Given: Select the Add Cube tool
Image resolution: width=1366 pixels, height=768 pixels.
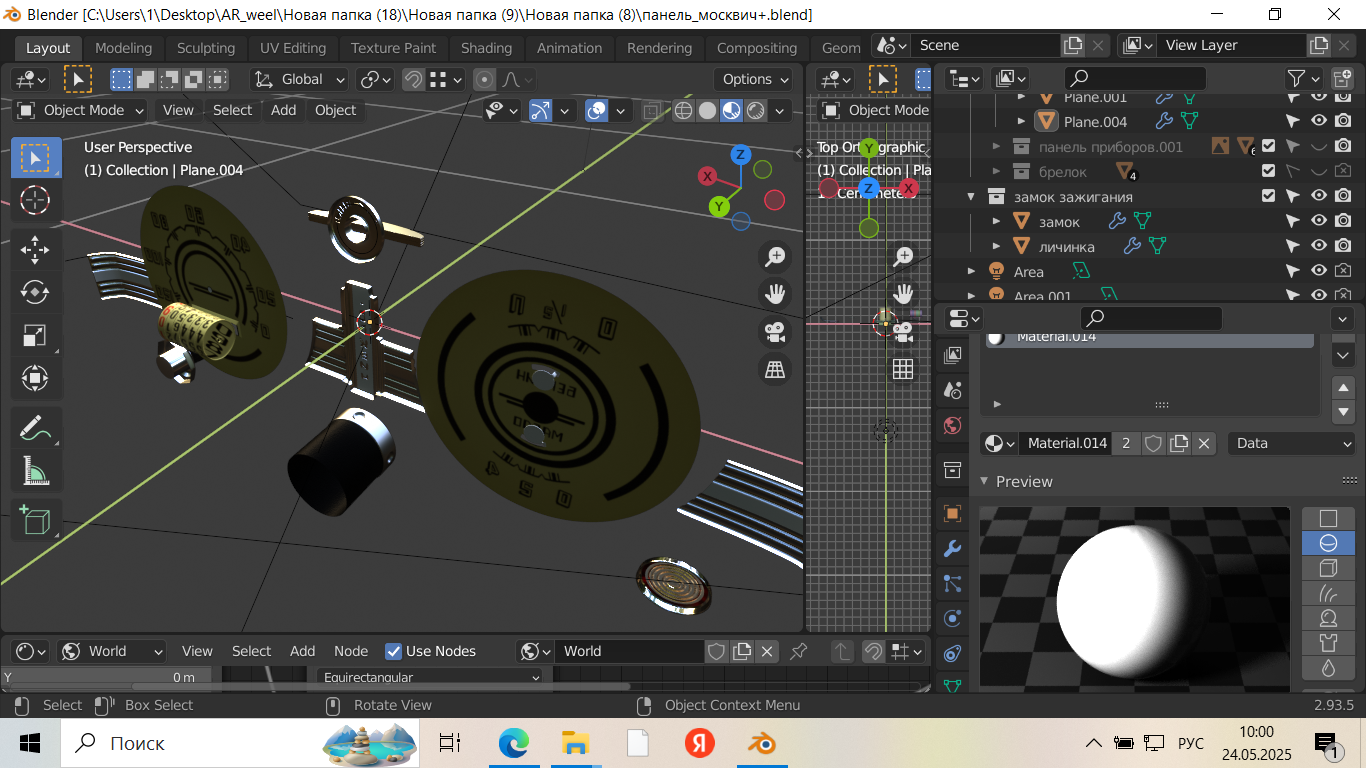Looking at the screenshot, I should pos(35,520).
